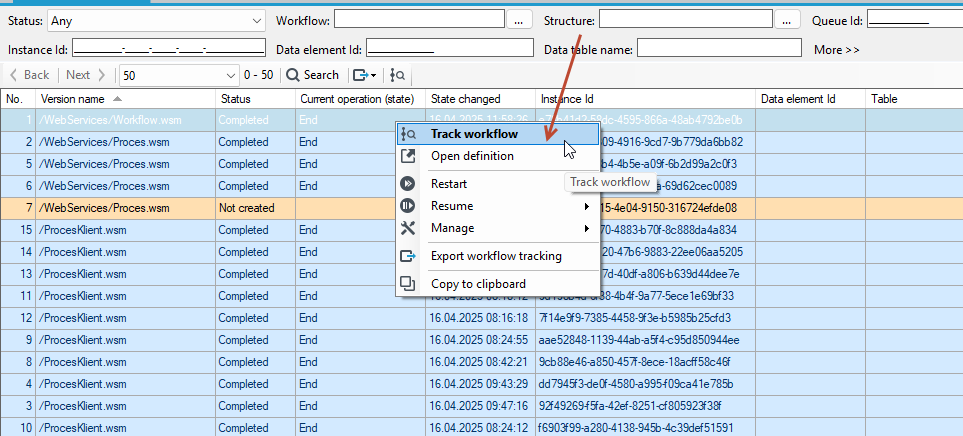Sort by Current operation (state) header
Viewport: 963px width, 436px height.
(x=360, y=99)
